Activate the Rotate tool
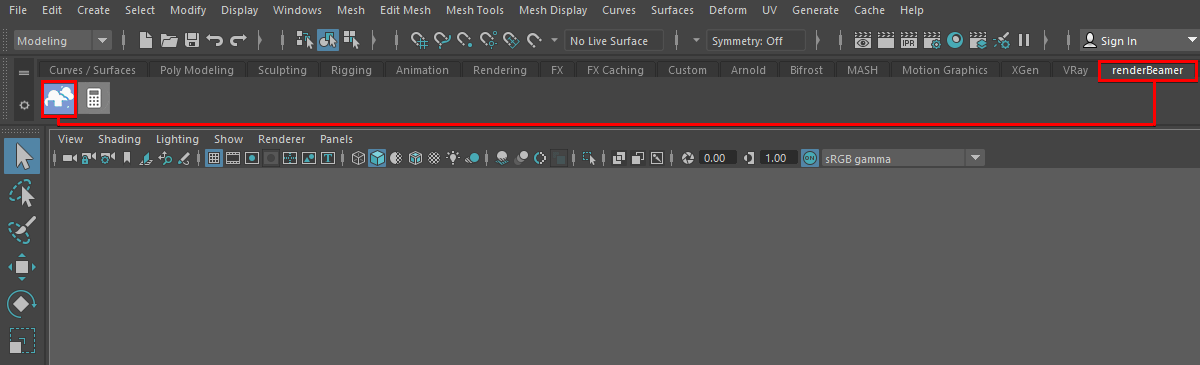Viewport: 1200px width, 365px height. click(22, 304)
